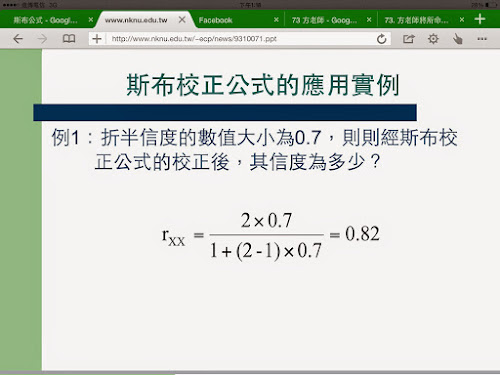Tap the denominator 1+(2-1)×0.7
This screenshot has height=375, width=500.
click(x=266, y=251)
